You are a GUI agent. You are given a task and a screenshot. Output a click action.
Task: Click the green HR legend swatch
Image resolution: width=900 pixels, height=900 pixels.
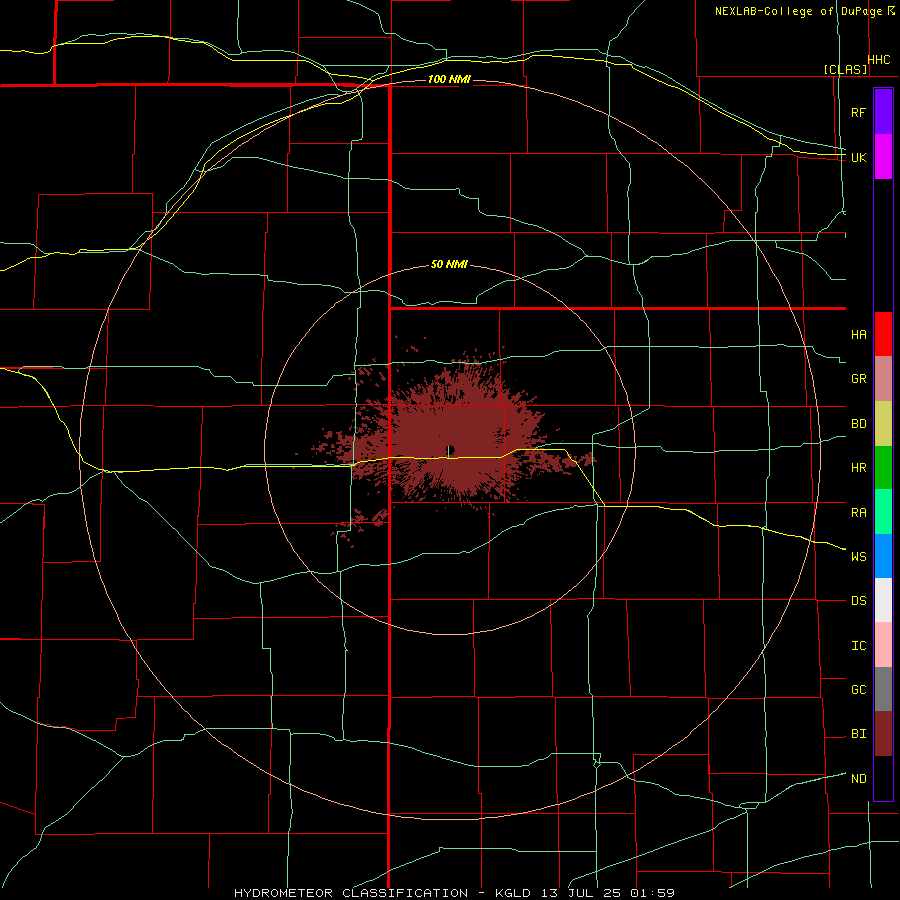883,468
